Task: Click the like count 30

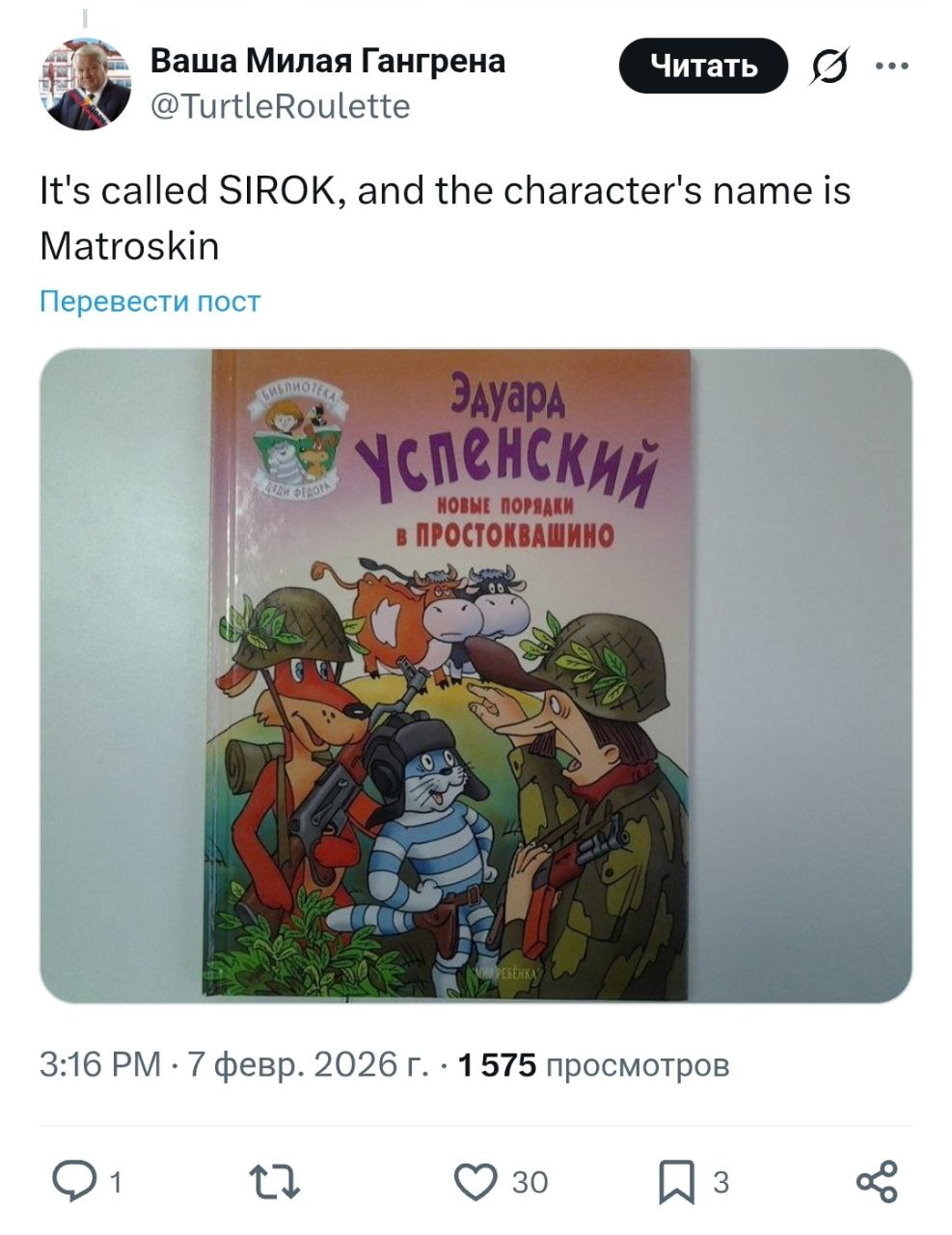Action: [x=530, y=1183]
